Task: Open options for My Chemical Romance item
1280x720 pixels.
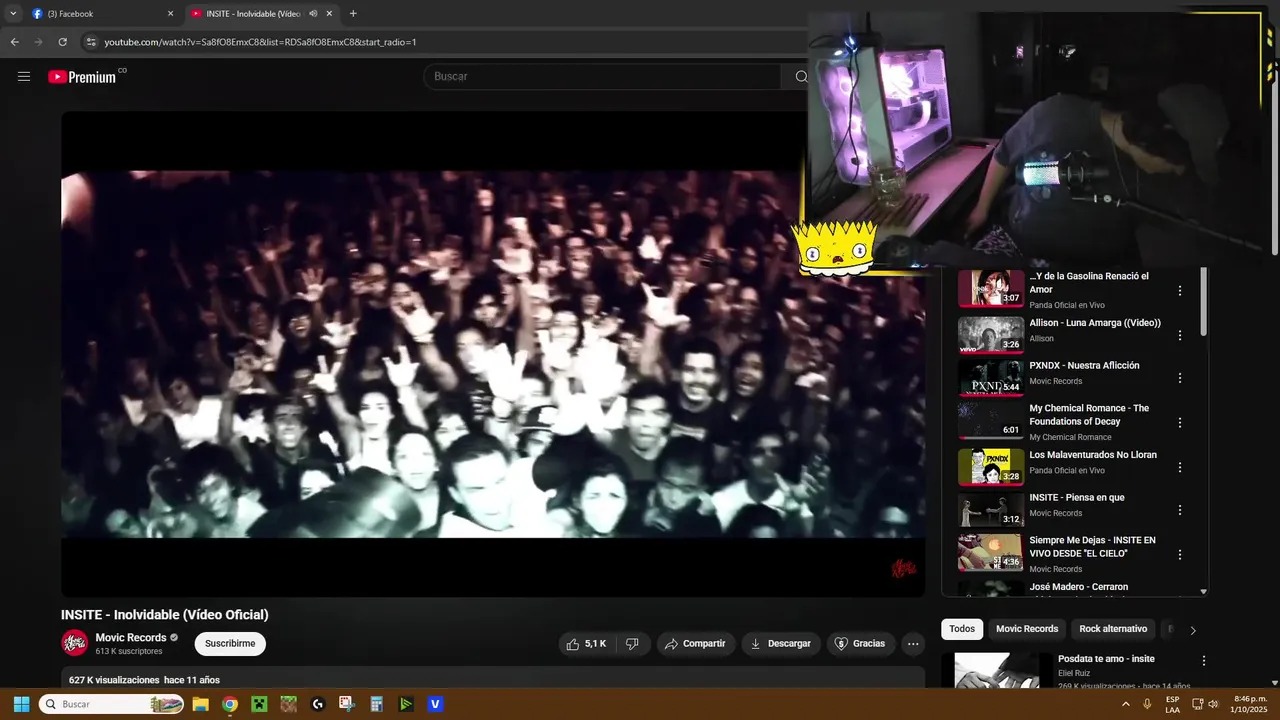Action: (1180, 423)
